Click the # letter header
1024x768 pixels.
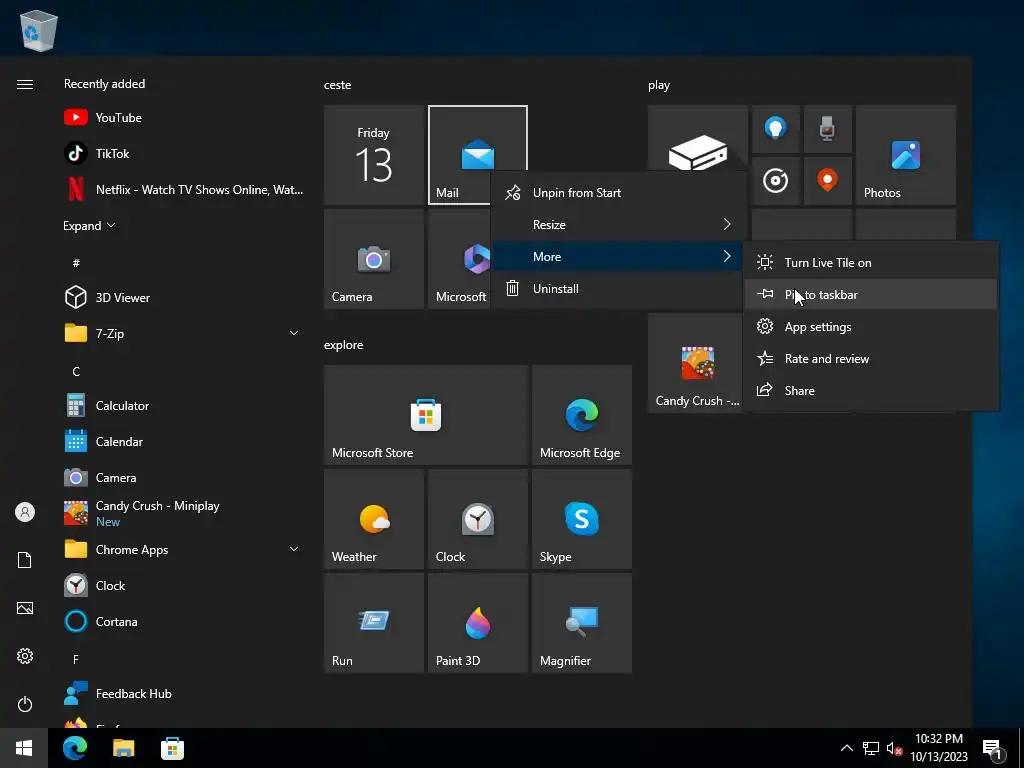click(76, 263)
